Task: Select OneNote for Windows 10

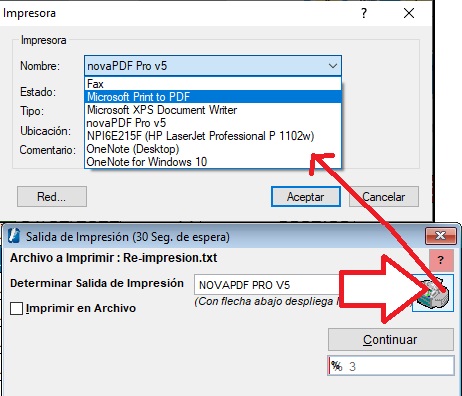Action: [x=213, y=162]
